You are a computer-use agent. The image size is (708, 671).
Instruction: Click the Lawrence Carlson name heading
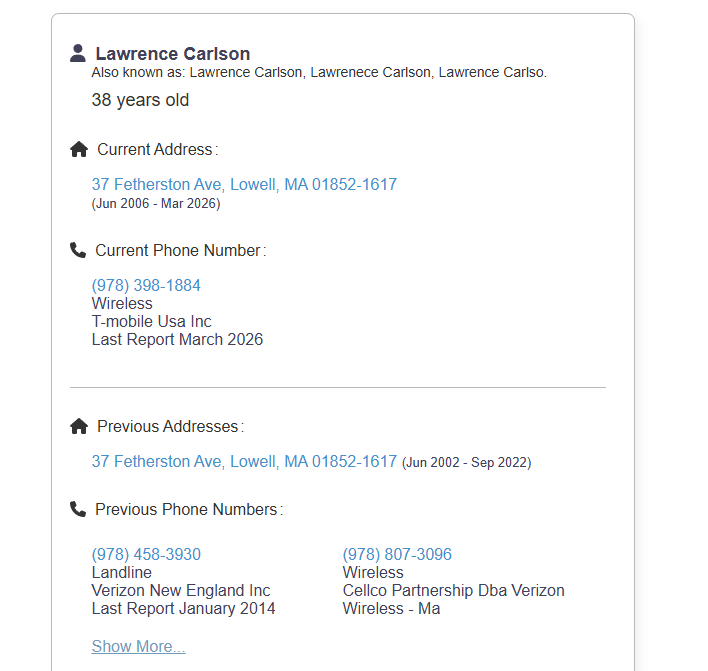173,54
